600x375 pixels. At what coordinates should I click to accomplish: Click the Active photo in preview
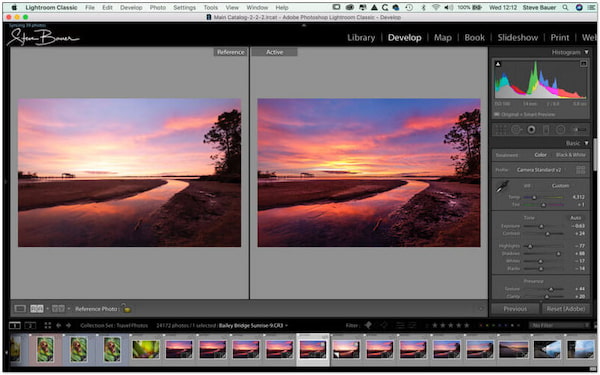click(369, 173)
